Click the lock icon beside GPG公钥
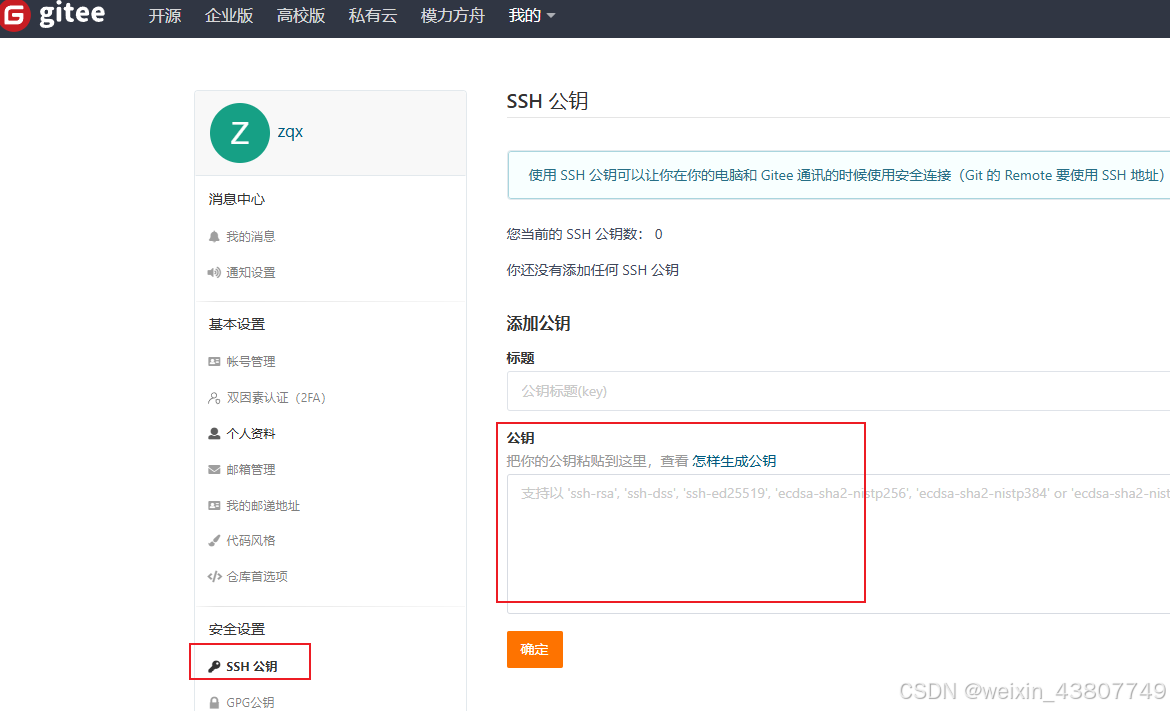The height and width of the screenshot is (711, 1170). pos(214,702)
